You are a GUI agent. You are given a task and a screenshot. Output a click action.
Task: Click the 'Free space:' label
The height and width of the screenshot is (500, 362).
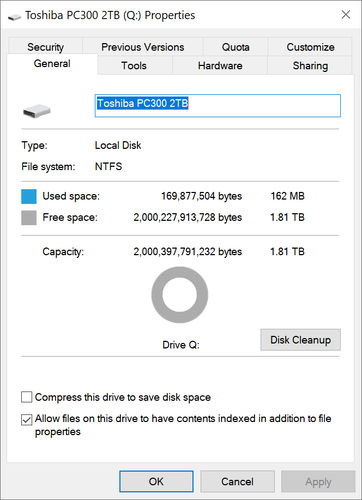70,218
